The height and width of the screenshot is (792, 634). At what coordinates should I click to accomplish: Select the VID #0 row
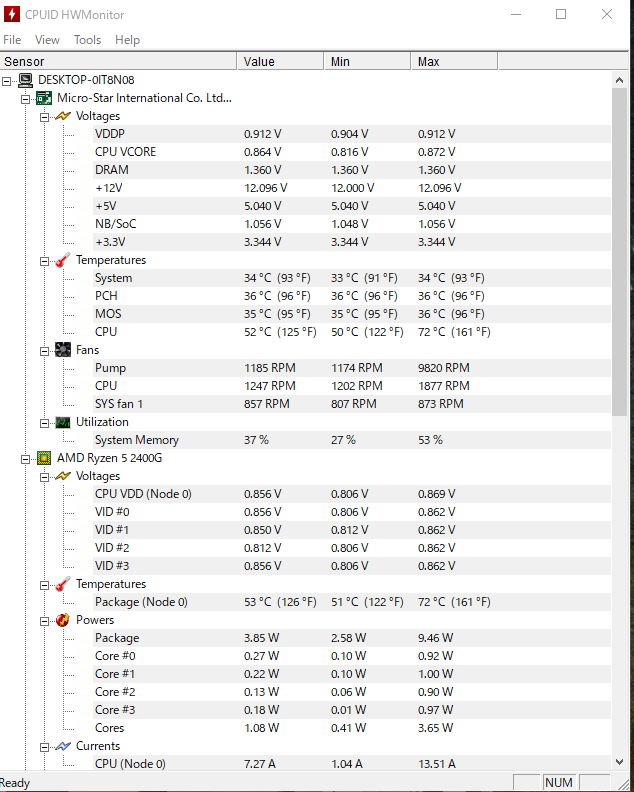352,512
